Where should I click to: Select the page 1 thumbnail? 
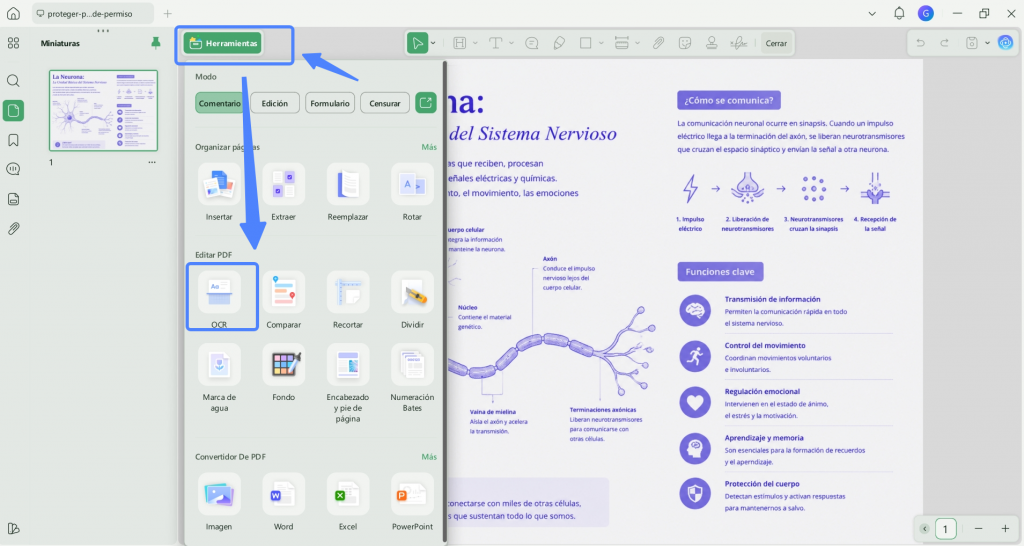coord(103,110)
